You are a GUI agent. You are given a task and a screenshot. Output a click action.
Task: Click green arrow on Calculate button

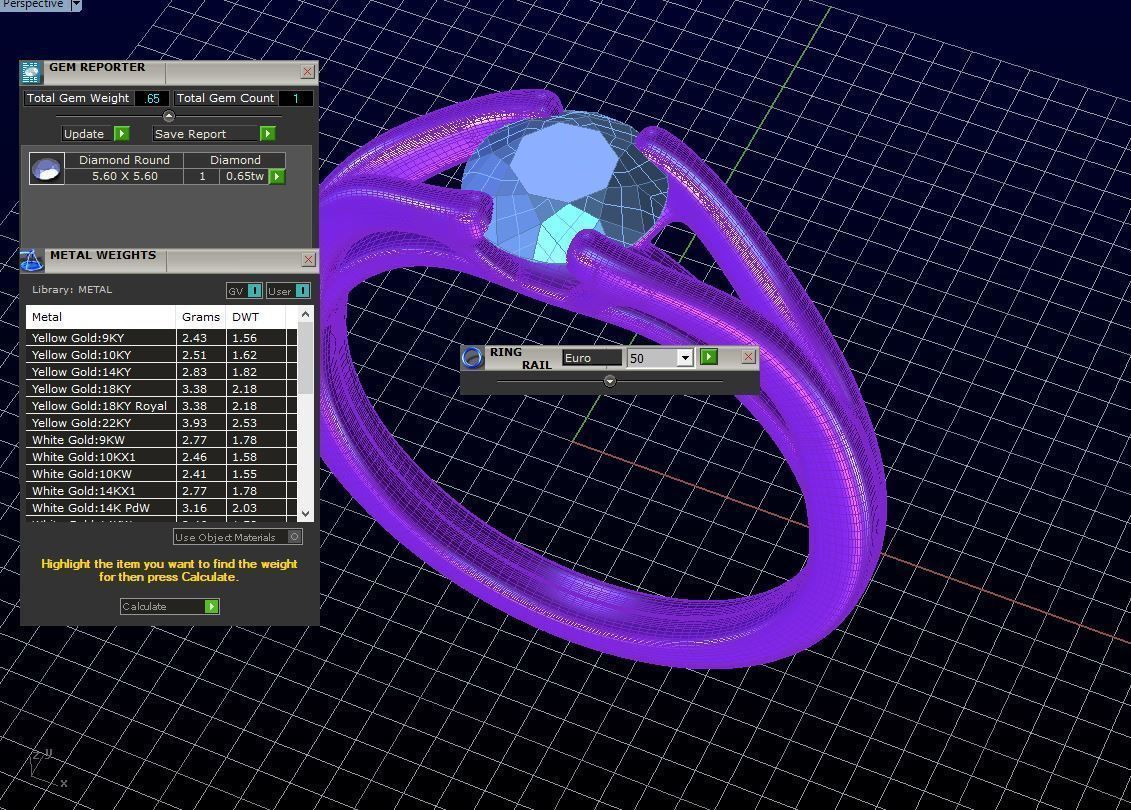click(211, 607)
